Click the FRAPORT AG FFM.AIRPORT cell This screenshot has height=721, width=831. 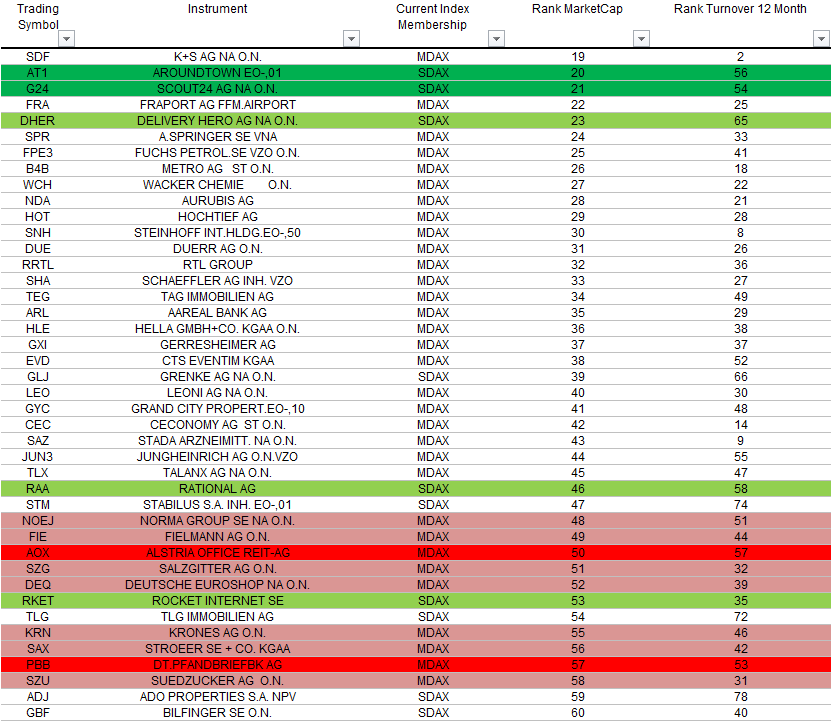click(x=217, y=104)
